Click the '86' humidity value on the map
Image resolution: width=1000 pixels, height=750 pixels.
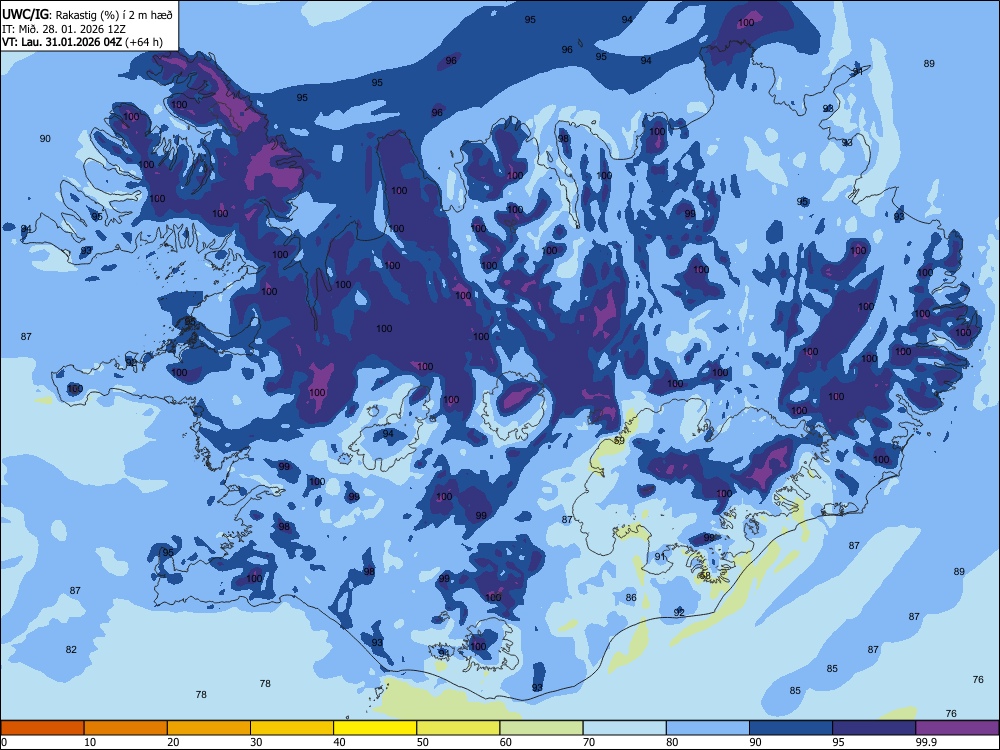tap(631, 598)
